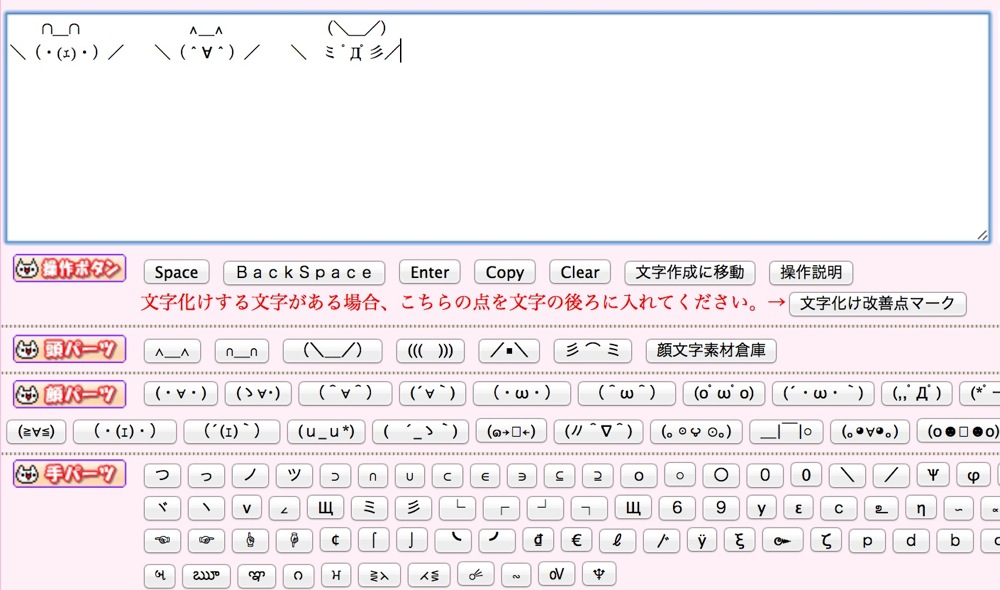The height and width of the screenshot is (590, 1000).
Task: Open the 顔文字素材倉庫 button
Action: (x=711, y=351)
